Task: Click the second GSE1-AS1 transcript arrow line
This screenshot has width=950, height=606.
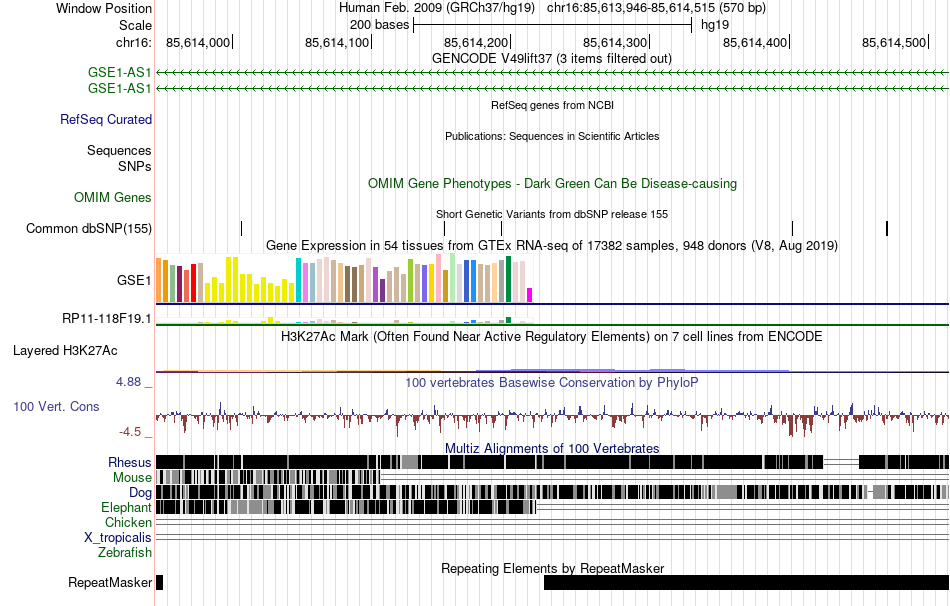Action: [x=552, y=89]
